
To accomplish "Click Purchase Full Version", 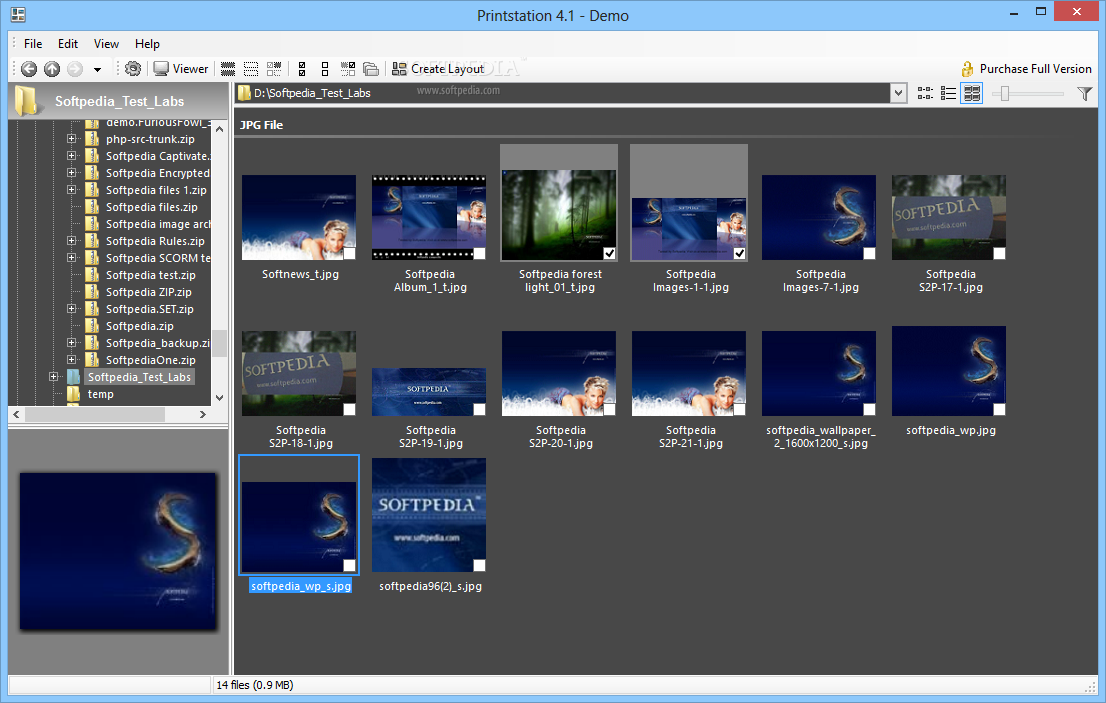I will 1026,68.
